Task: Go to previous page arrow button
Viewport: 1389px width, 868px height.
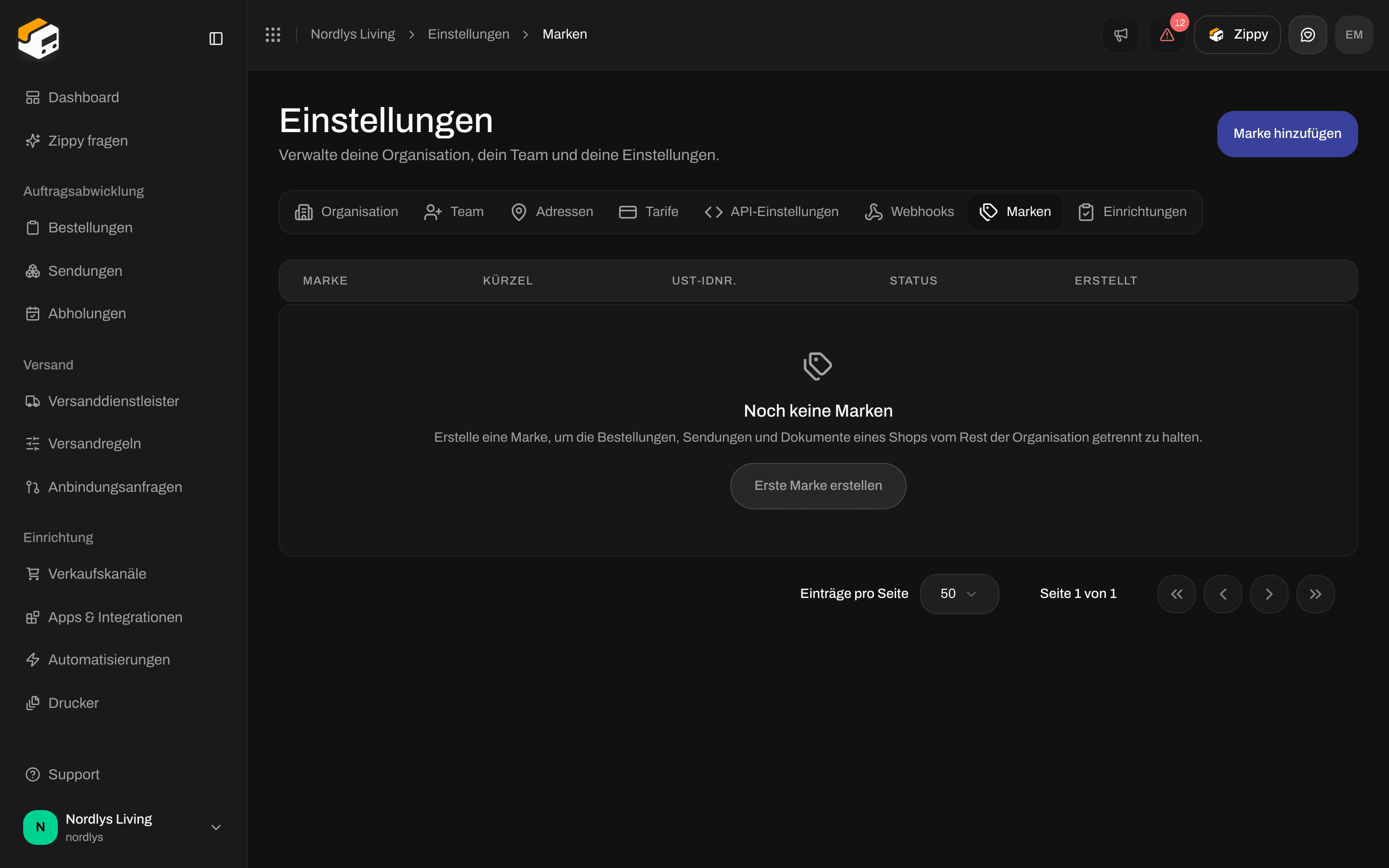Action: (x=1223, y=594)
